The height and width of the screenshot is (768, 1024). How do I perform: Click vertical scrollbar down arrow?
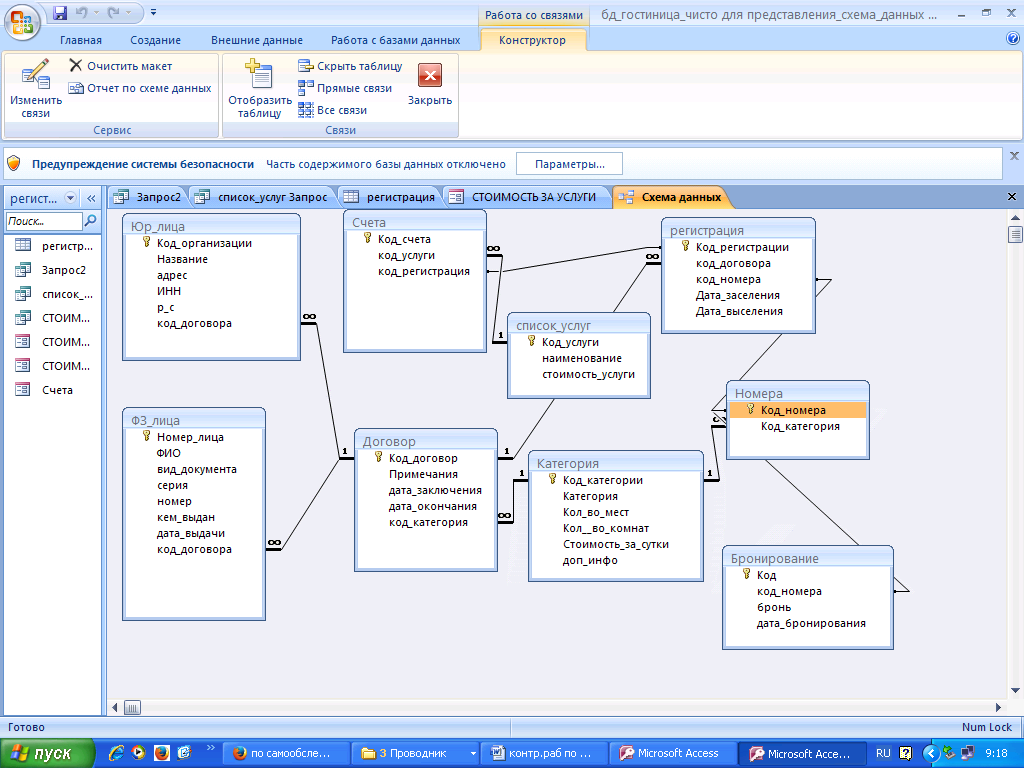point(1015,690)
